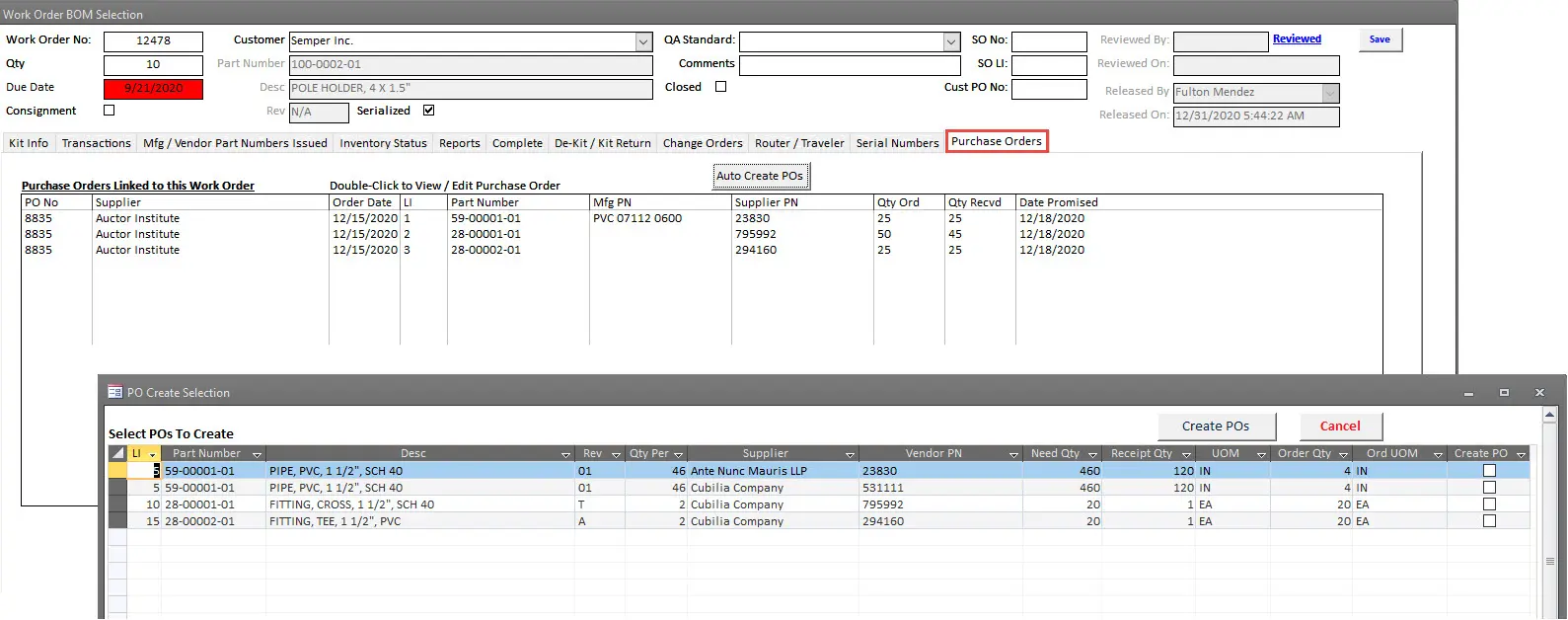Screen dimensions: 1568x620
Task: Open the Part Number column filter arrow
Action: (257, 455)
